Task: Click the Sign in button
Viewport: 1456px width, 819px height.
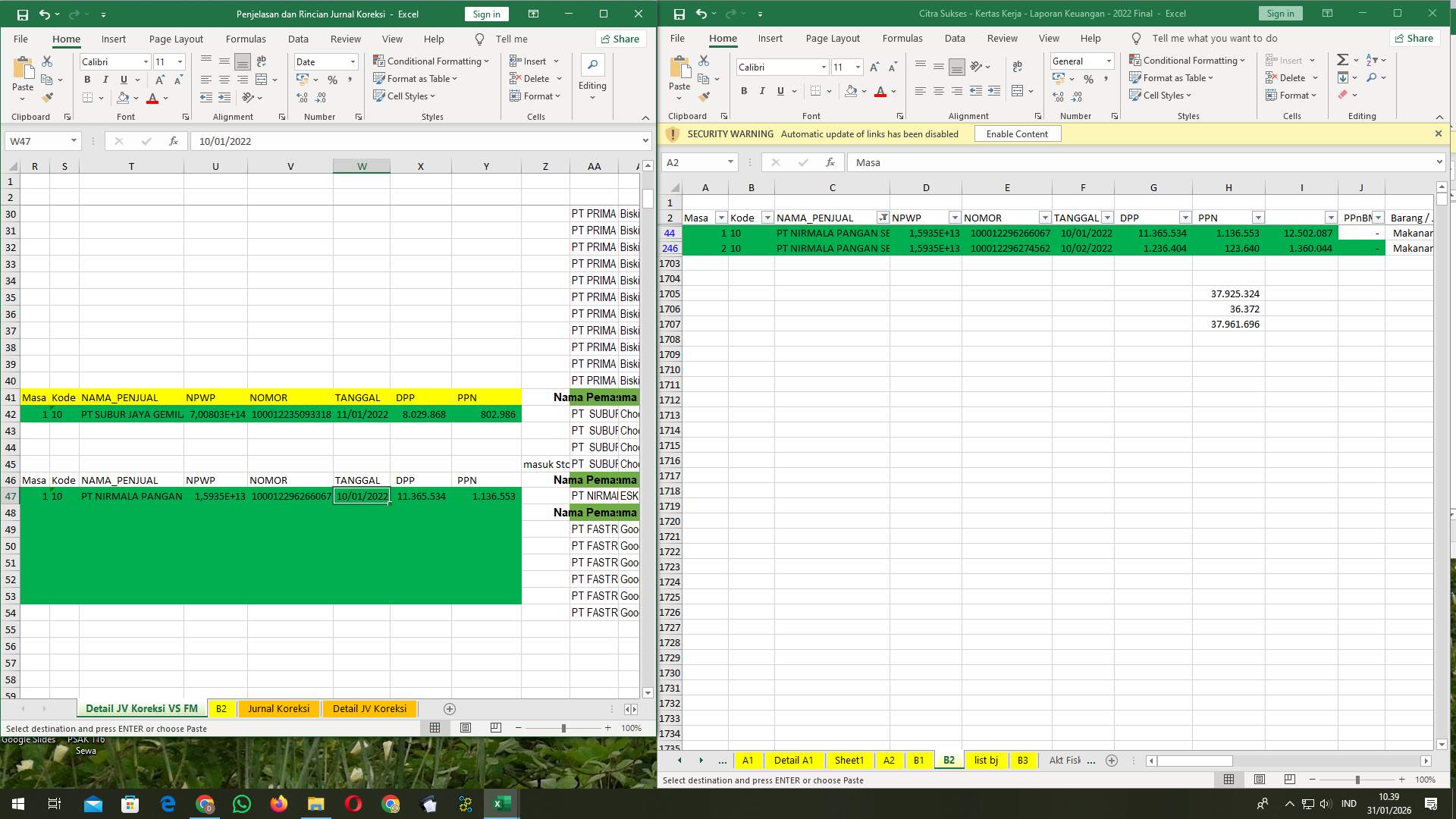Action: tap(485, 14)
